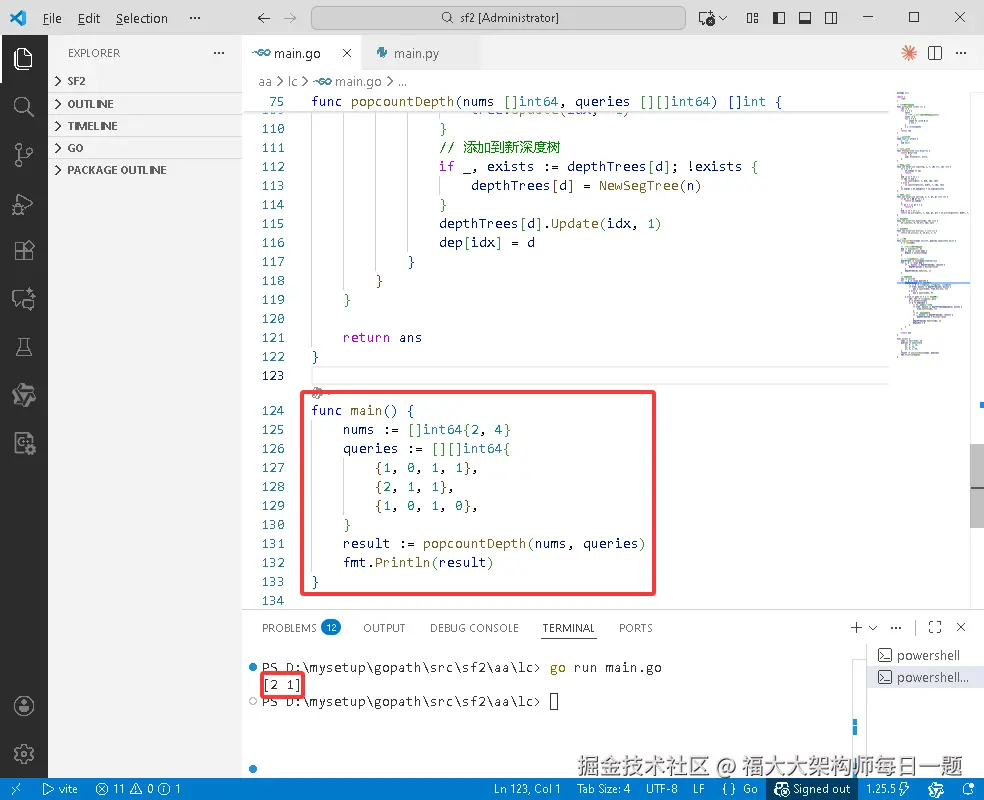Toggle Secondary Side Bar visibility
This screenshot has height=800, width=984.
[x=831, y=18]
